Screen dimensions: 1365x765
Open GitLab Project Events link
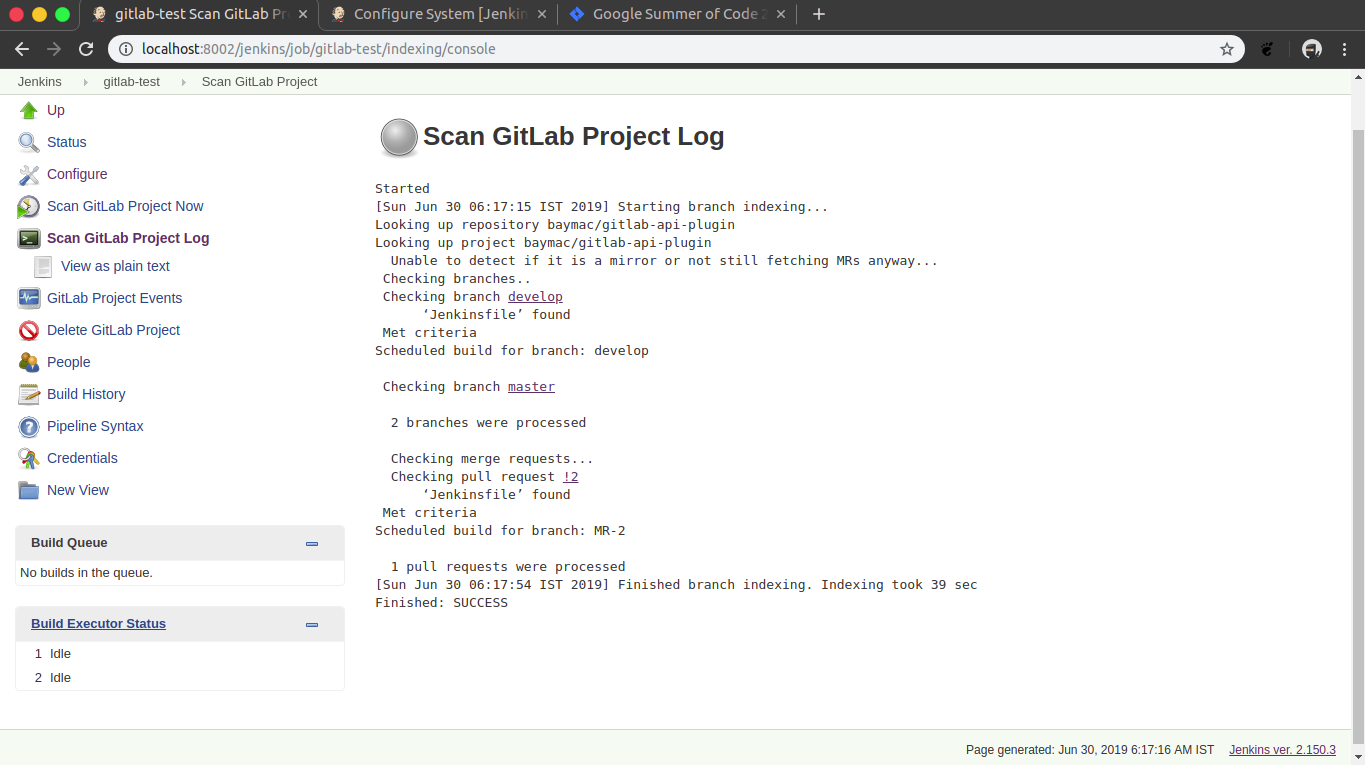pyautogui.click(x=114, y=298)
